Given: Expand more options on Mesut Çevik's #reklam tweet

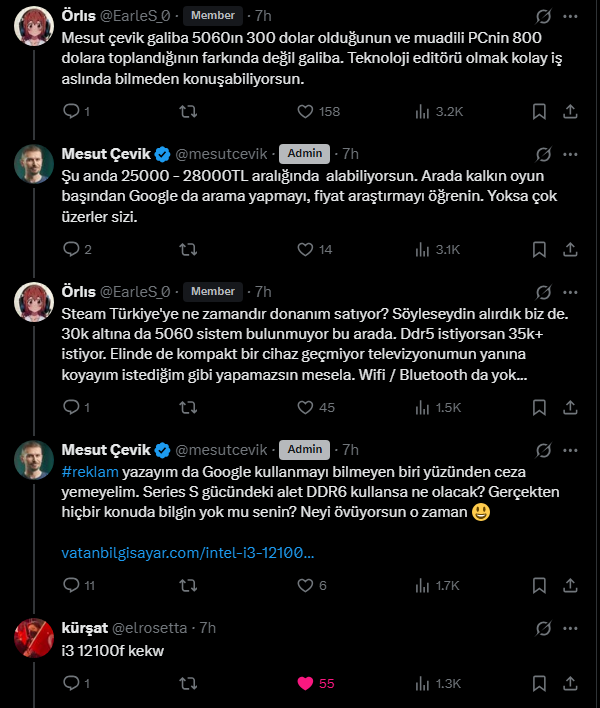Looking at the screenshot, I should pyautogui.click(x=570, y=450).
